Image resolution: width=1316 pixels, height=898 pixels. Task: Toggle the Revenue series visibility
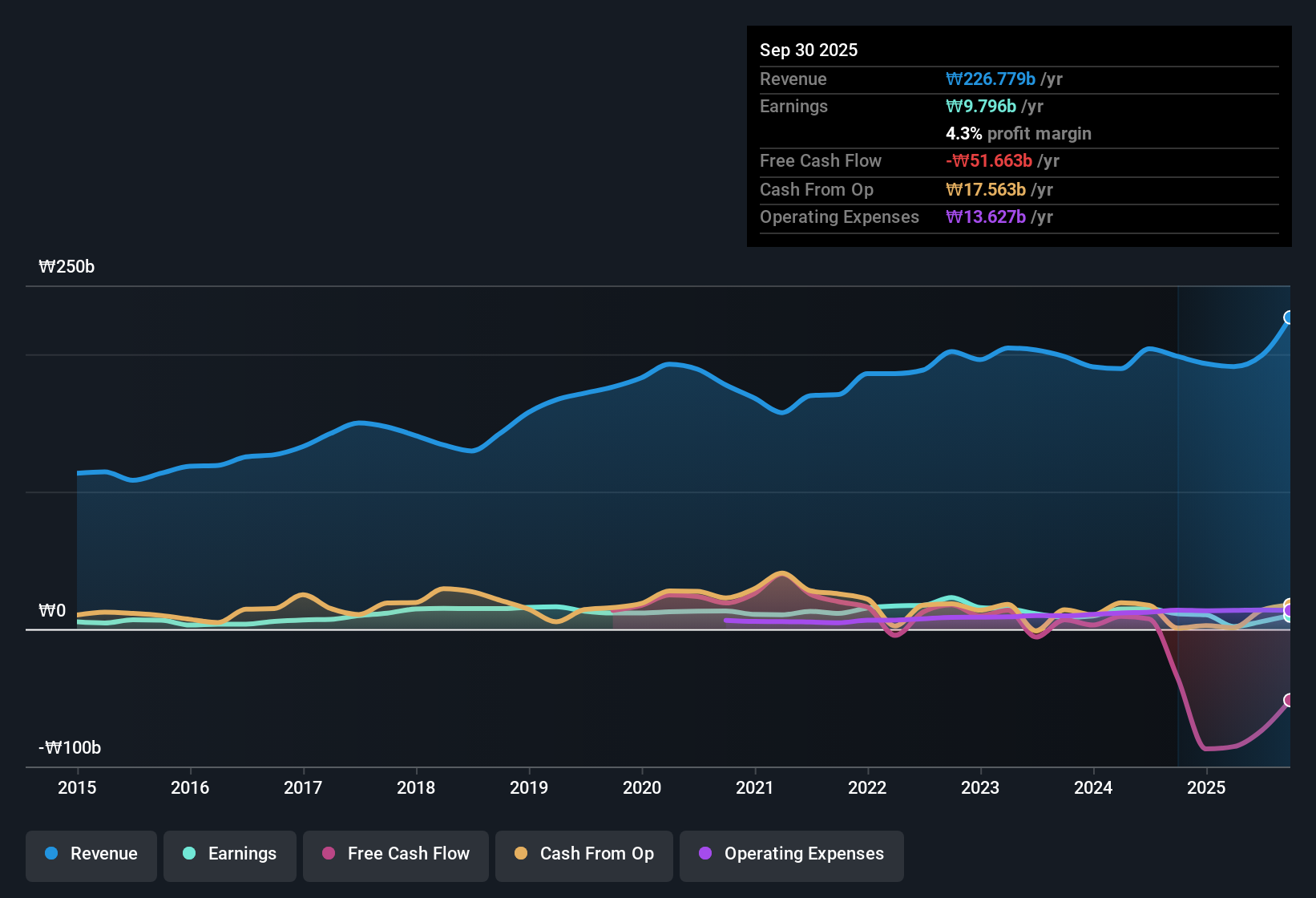pos(91,854)
